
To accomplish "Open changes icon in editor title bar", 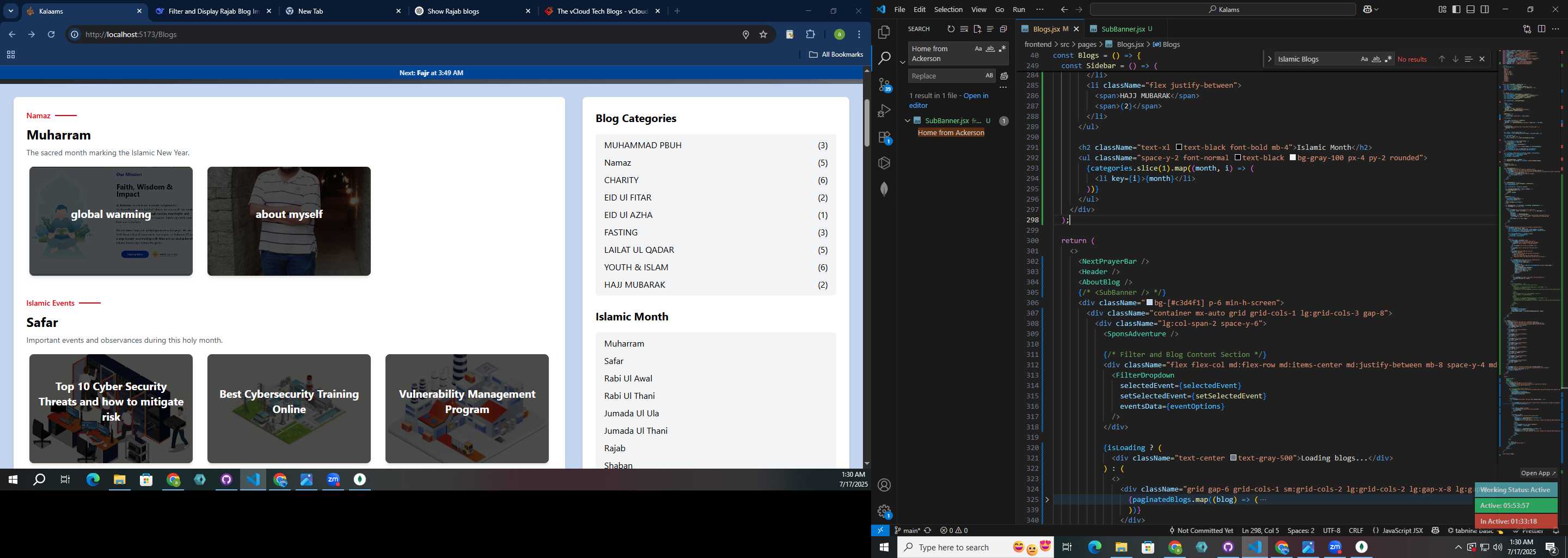I will click(x=1527, y=29).
